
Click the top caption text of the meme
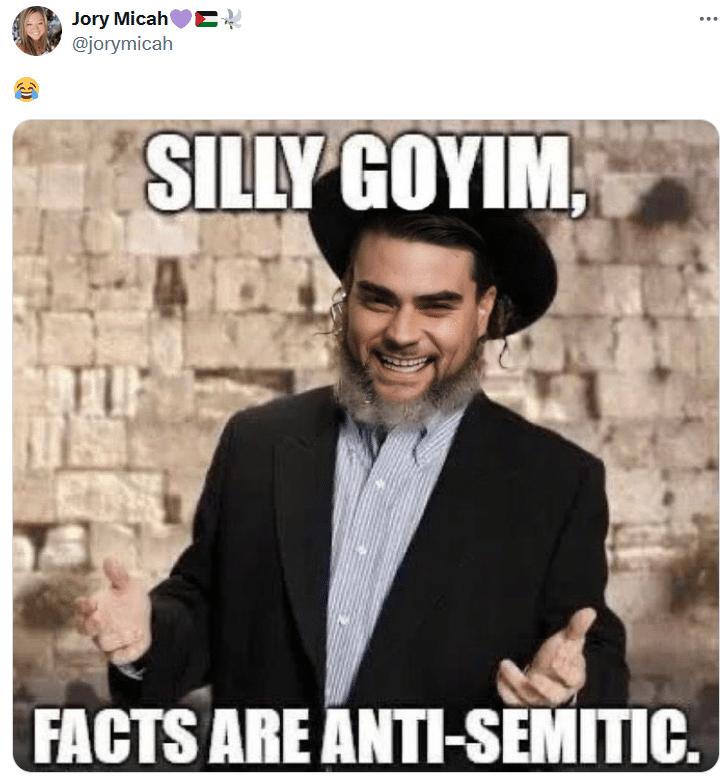coord(366,172)
